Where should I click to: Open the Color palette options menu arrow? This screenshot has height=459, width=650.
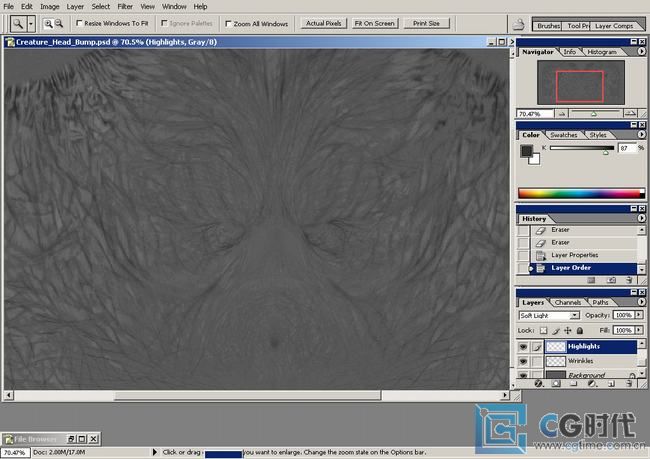[x=641, y=134]
